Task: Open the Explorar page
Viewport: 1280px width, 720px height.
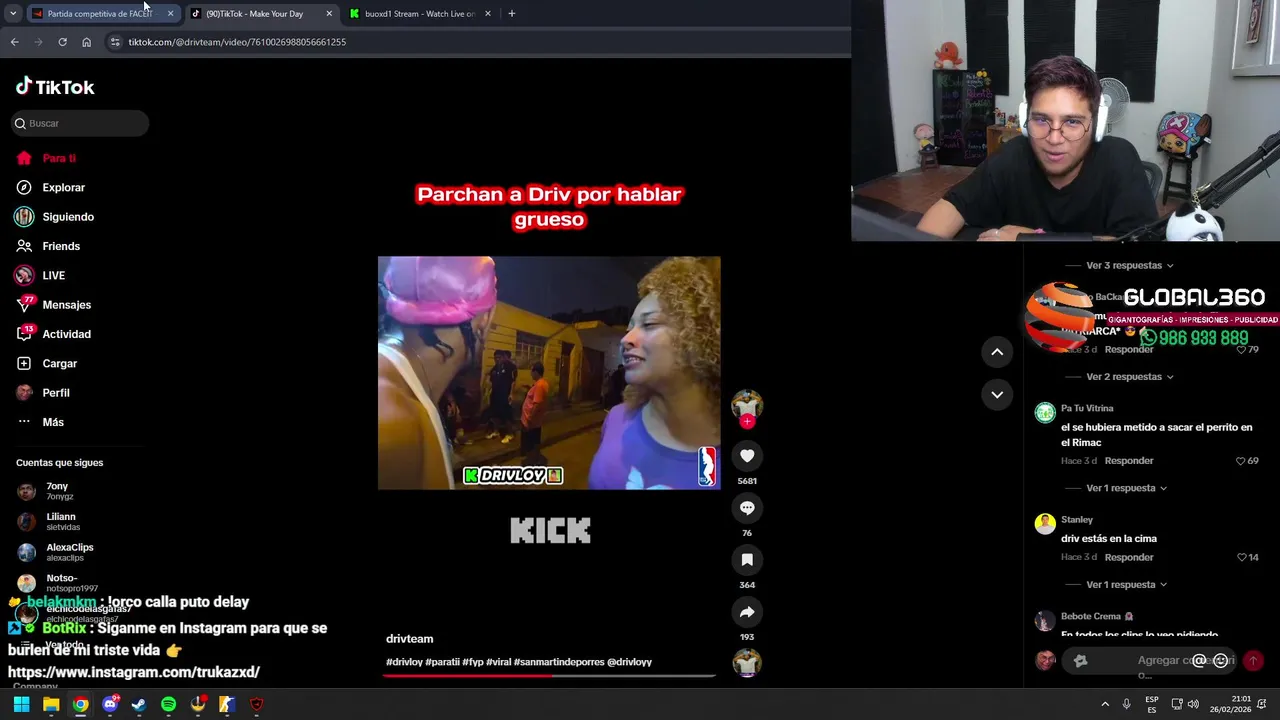Action: click(51, 187)
